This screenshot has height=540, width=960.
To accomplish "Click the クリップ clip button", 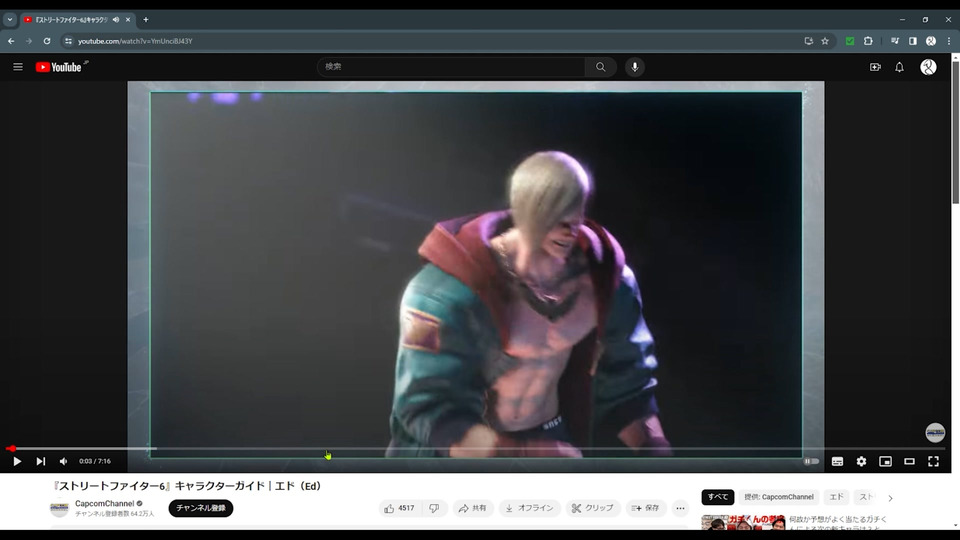I will (593, 508).
